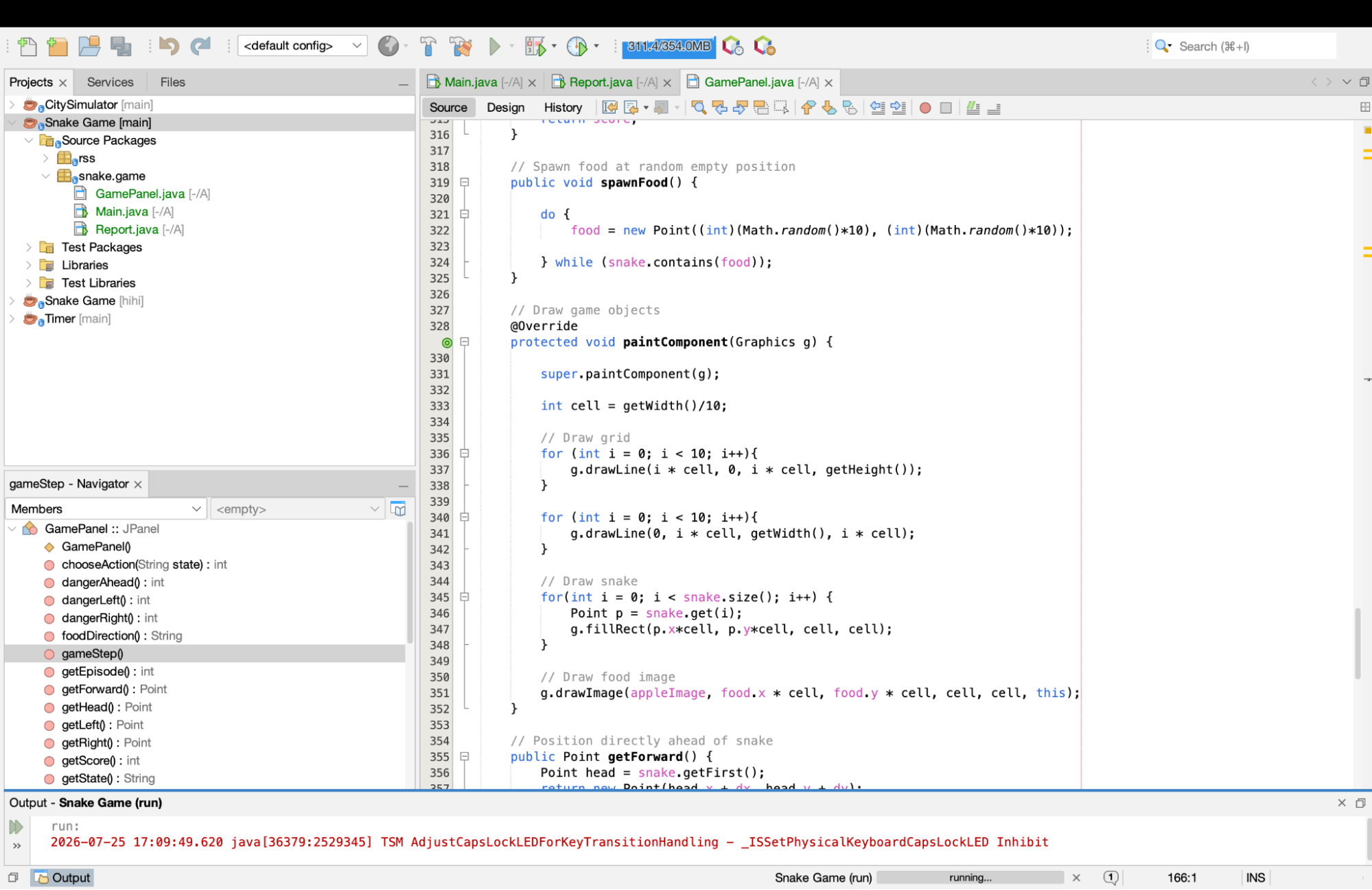Click the profiler telemetry icon with the clock badge
The width and height of the screenshot is (1372, 890).
coord(733,46)
